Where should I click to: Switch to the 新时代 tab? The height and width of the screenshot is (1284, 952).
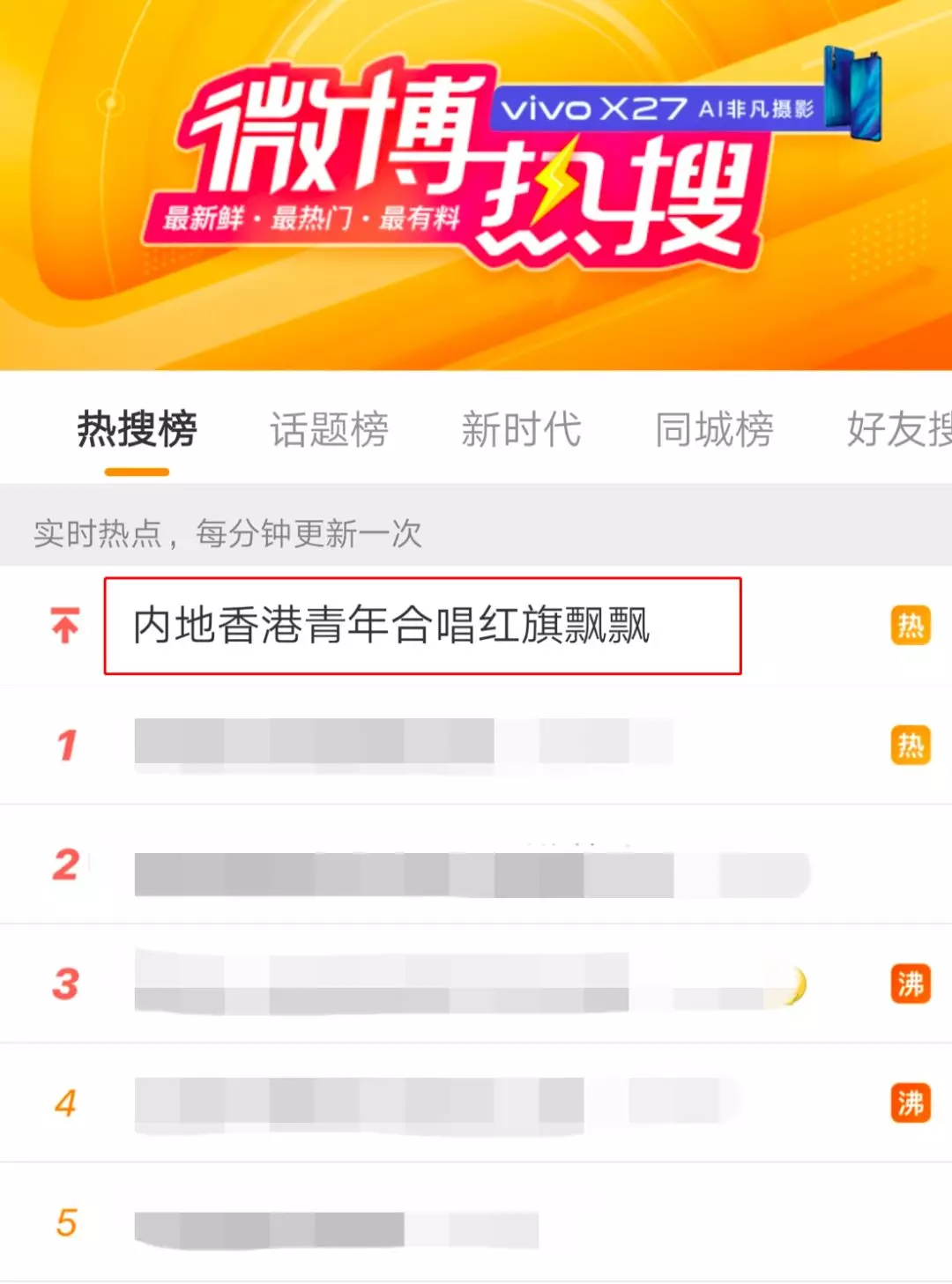point(521,429)
